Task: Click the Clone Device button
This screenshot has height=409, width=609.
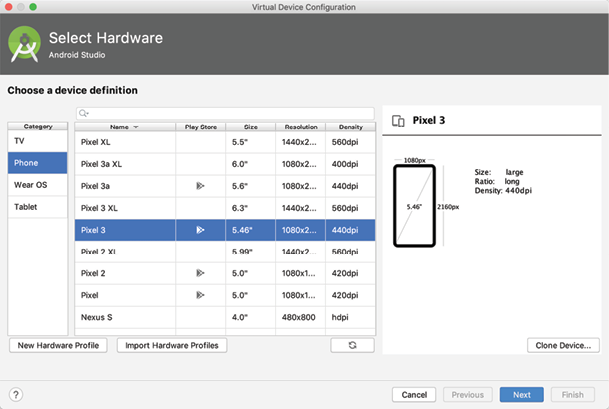Action: pyautogui.click(x=563, y=345)
